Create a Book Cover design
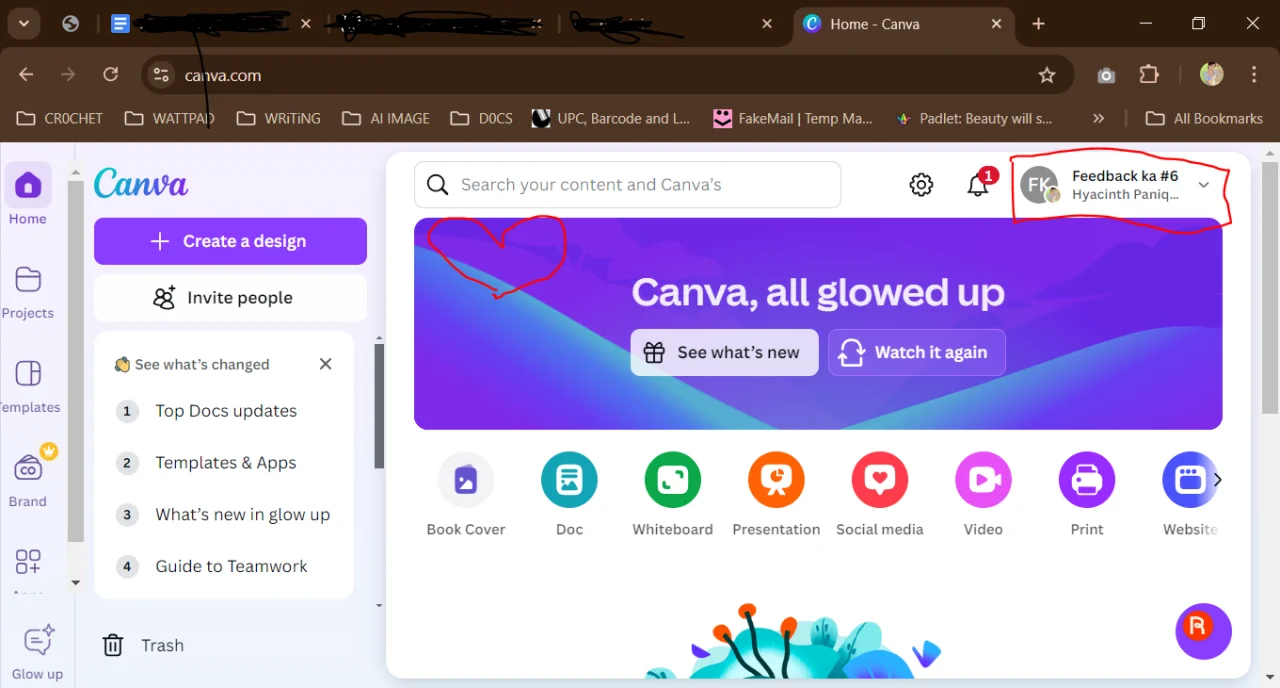 tap(466, 495)
